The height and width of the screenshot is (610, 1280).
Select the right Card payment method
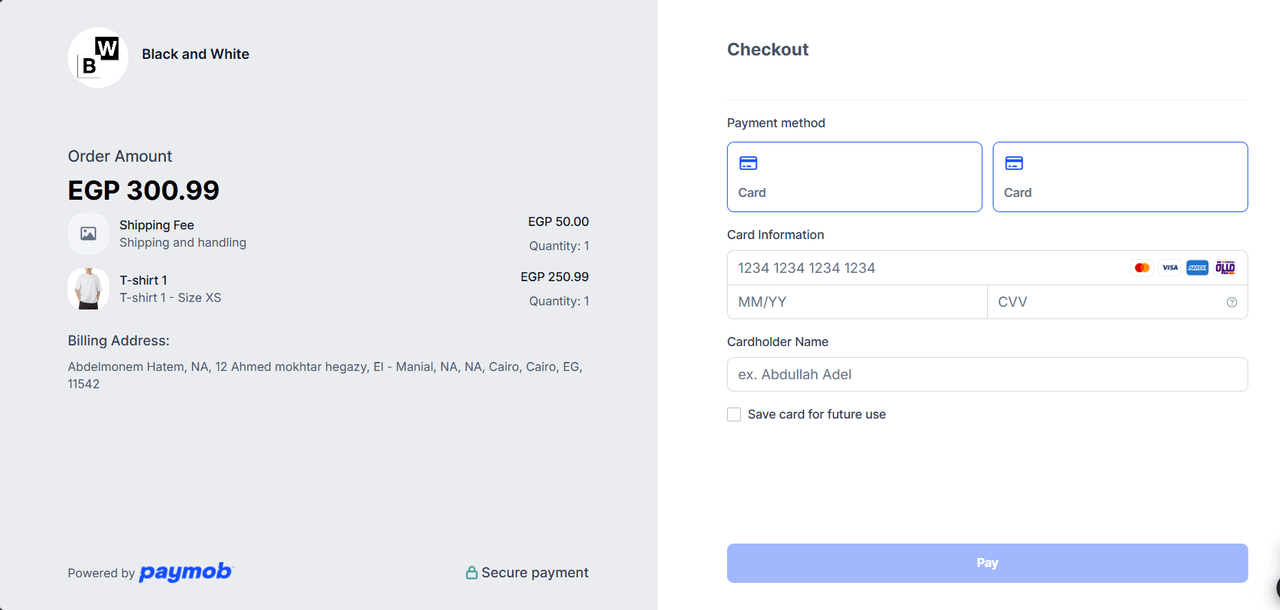[x=1120, y=177]
